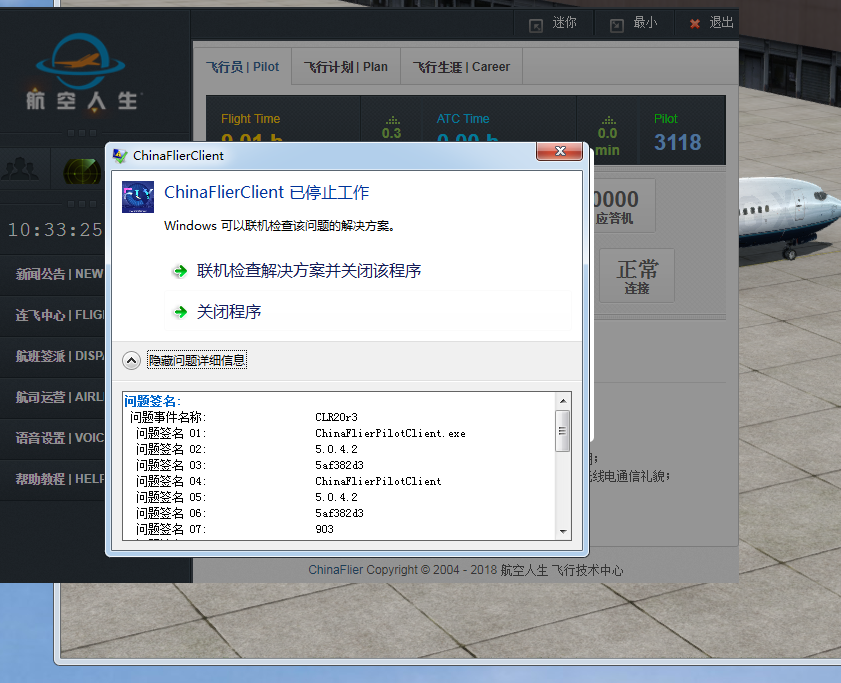Screen dimensions: 841x683
Task: Close the crash dialog with the X button
Action: [x=559, y=151]
